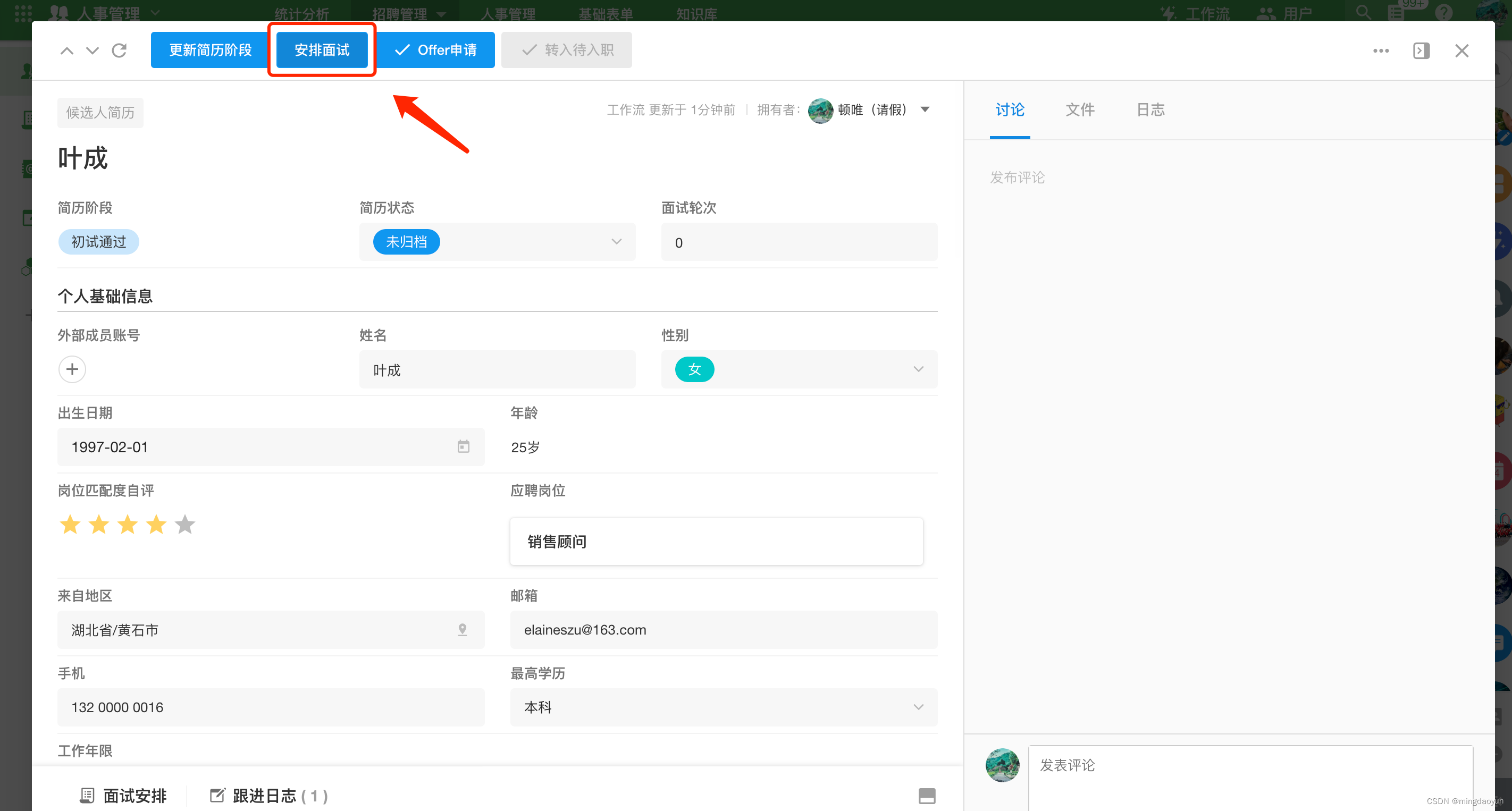The width and height of the screenshot is (1512, 811).
Task: Click the refresh record icon
Action: tap(119, 50)
